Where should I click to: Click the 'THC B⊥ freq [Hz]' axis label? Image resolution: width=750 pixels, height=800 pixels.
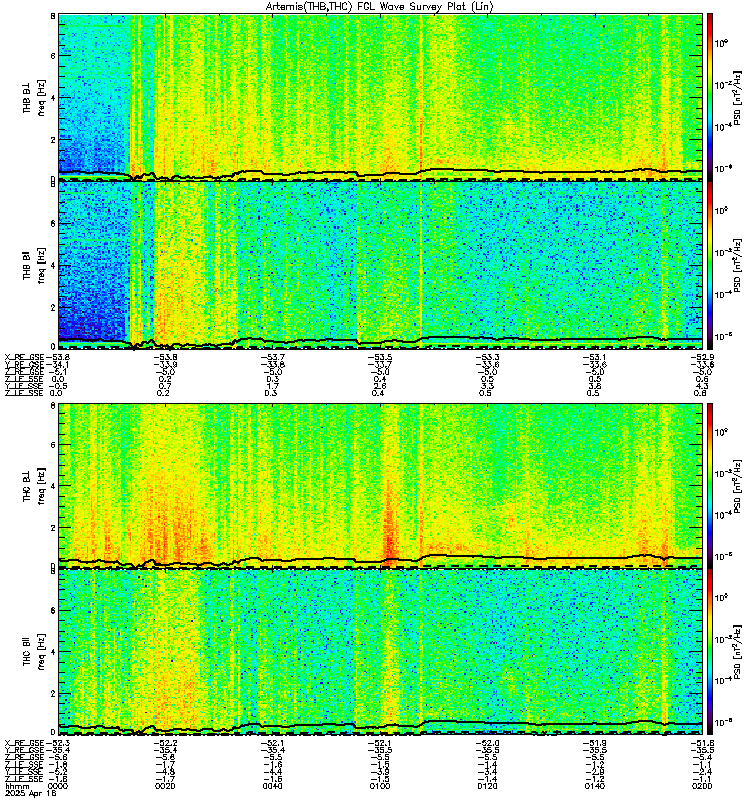(x=34, y=486)
